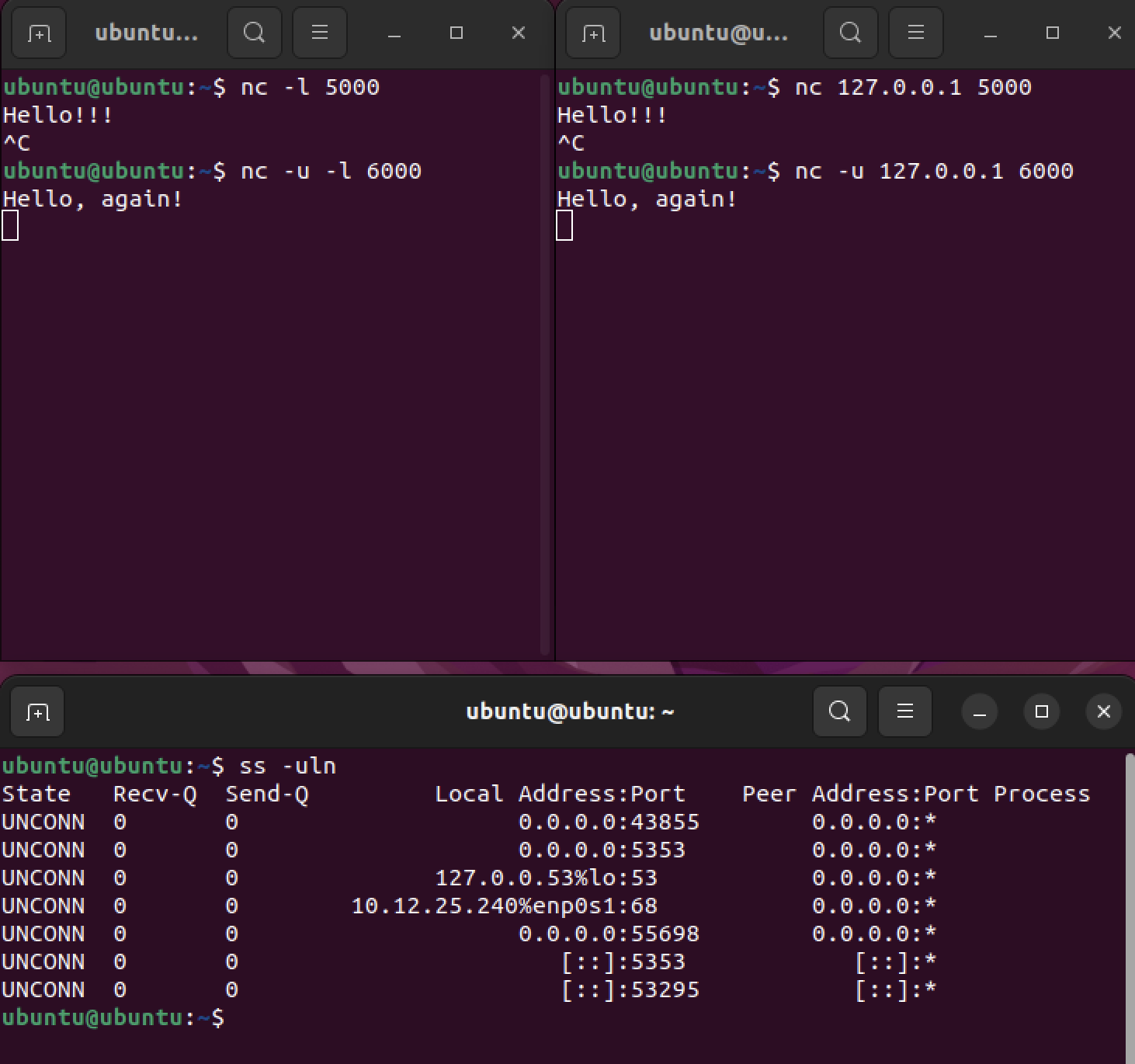This screenshot has height=1064, width=1135.
Task: Open hamburger menu in top-right terminal
Action: [915, 33]
